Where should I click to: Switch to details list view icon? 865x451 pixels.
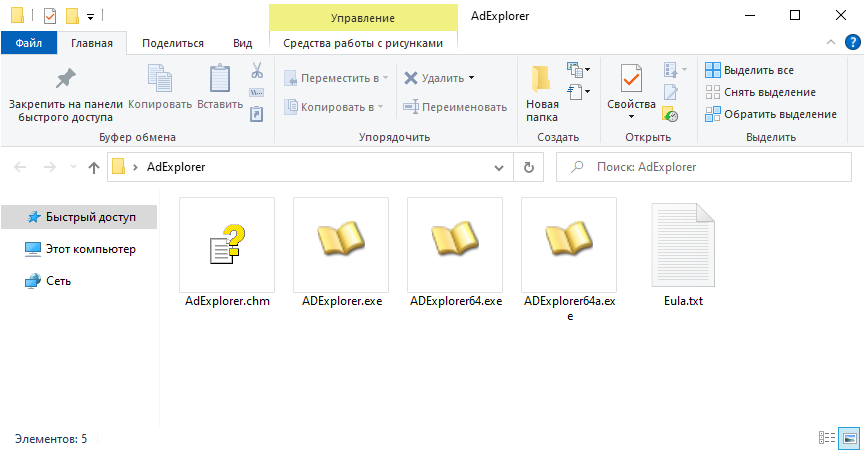[x=826, y=438]
